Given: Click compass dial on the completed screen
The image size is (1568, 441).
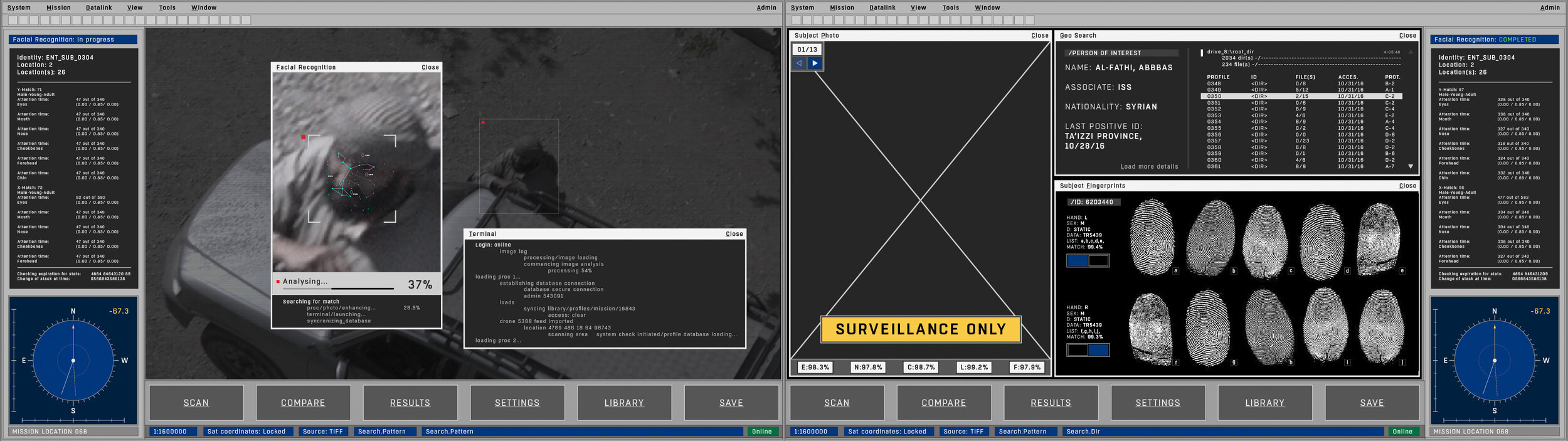Looking at the screenshot, I should (1495, 360).
